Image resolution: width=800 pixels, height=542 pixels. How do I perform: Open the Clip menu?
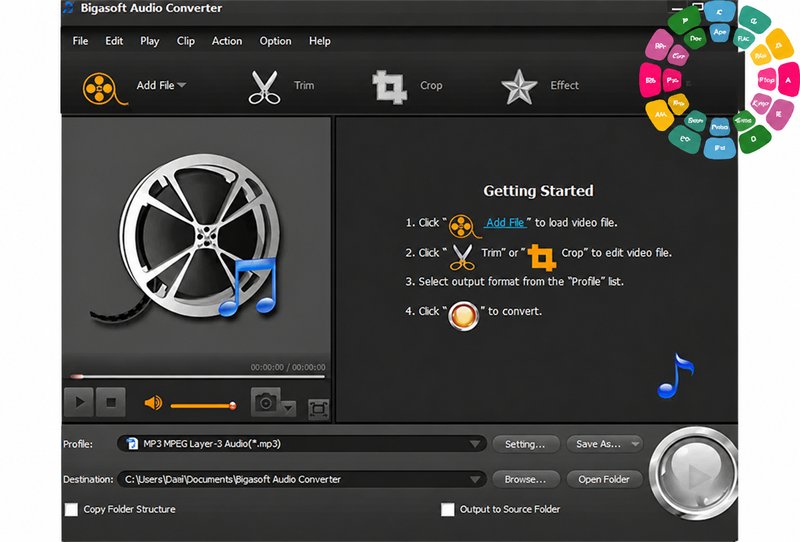[186, 41]
